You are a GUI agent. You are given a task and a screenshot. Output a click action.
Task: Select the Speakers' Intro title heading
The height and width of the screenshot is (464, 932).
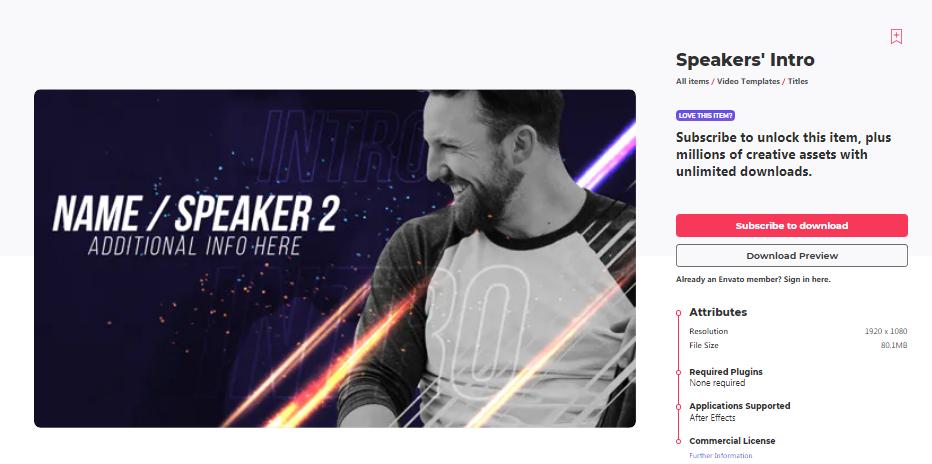click(x=745, y=60)
